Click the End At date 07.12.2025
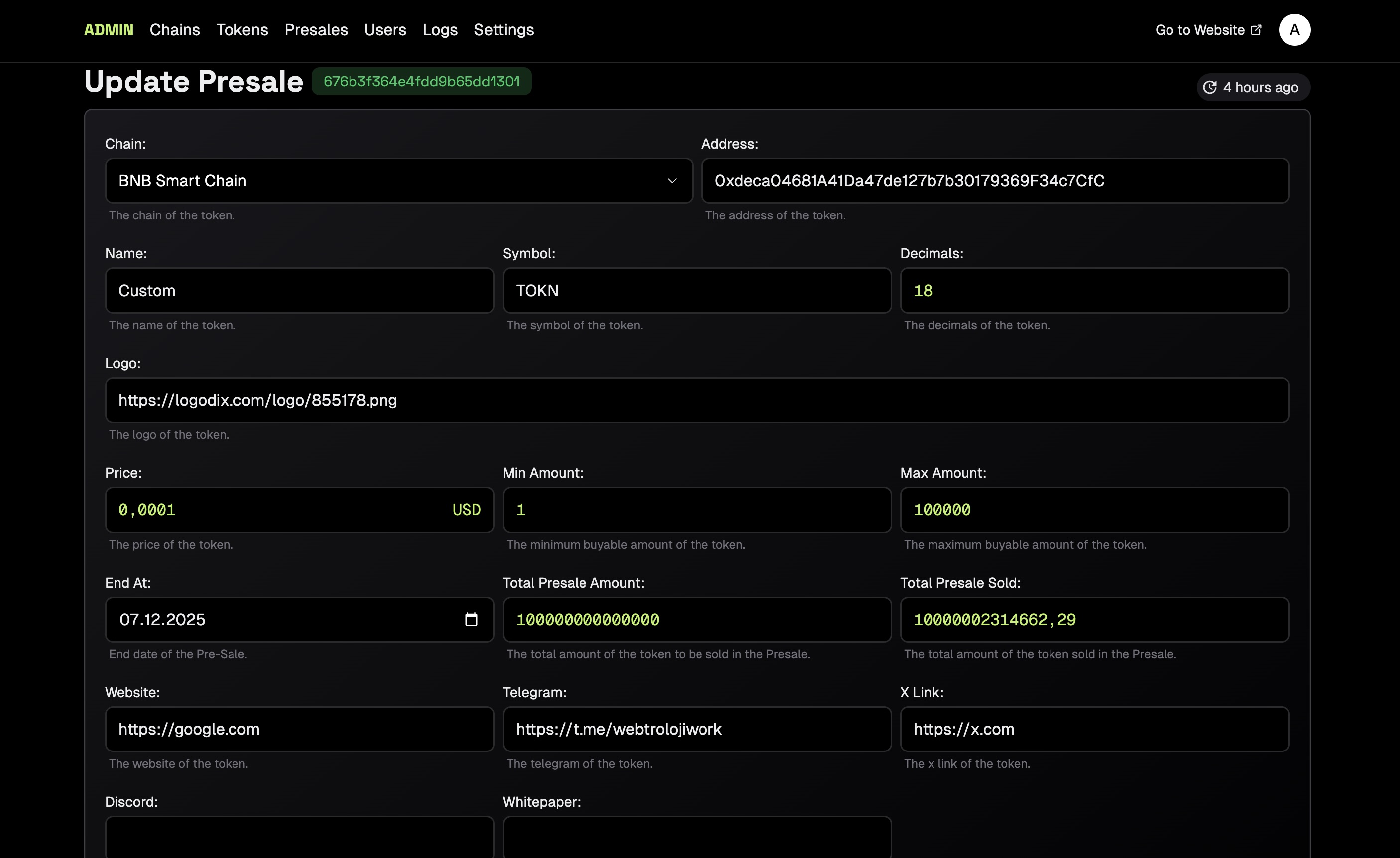Screen dimensions: 1400x858 [162, 619]
